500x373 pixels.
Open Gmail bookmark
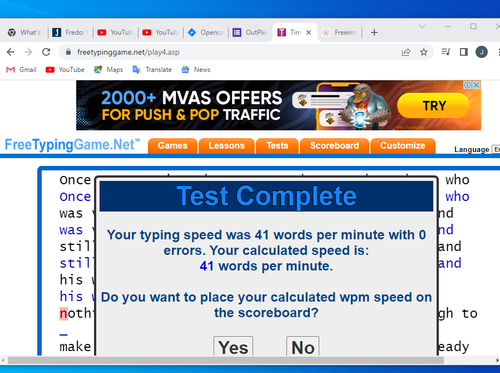pos(21,70)
